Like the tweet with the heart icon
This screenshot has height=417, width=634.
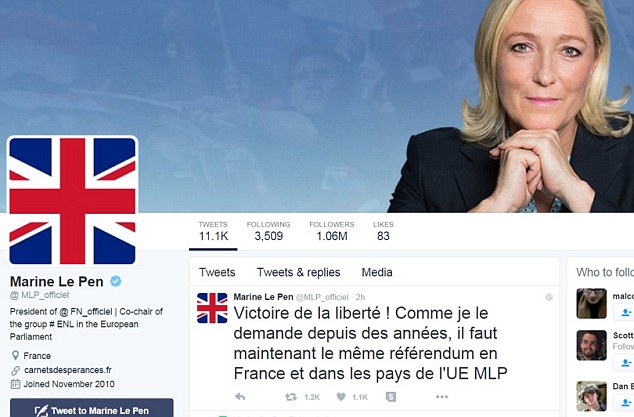click(x=341, y=397)
